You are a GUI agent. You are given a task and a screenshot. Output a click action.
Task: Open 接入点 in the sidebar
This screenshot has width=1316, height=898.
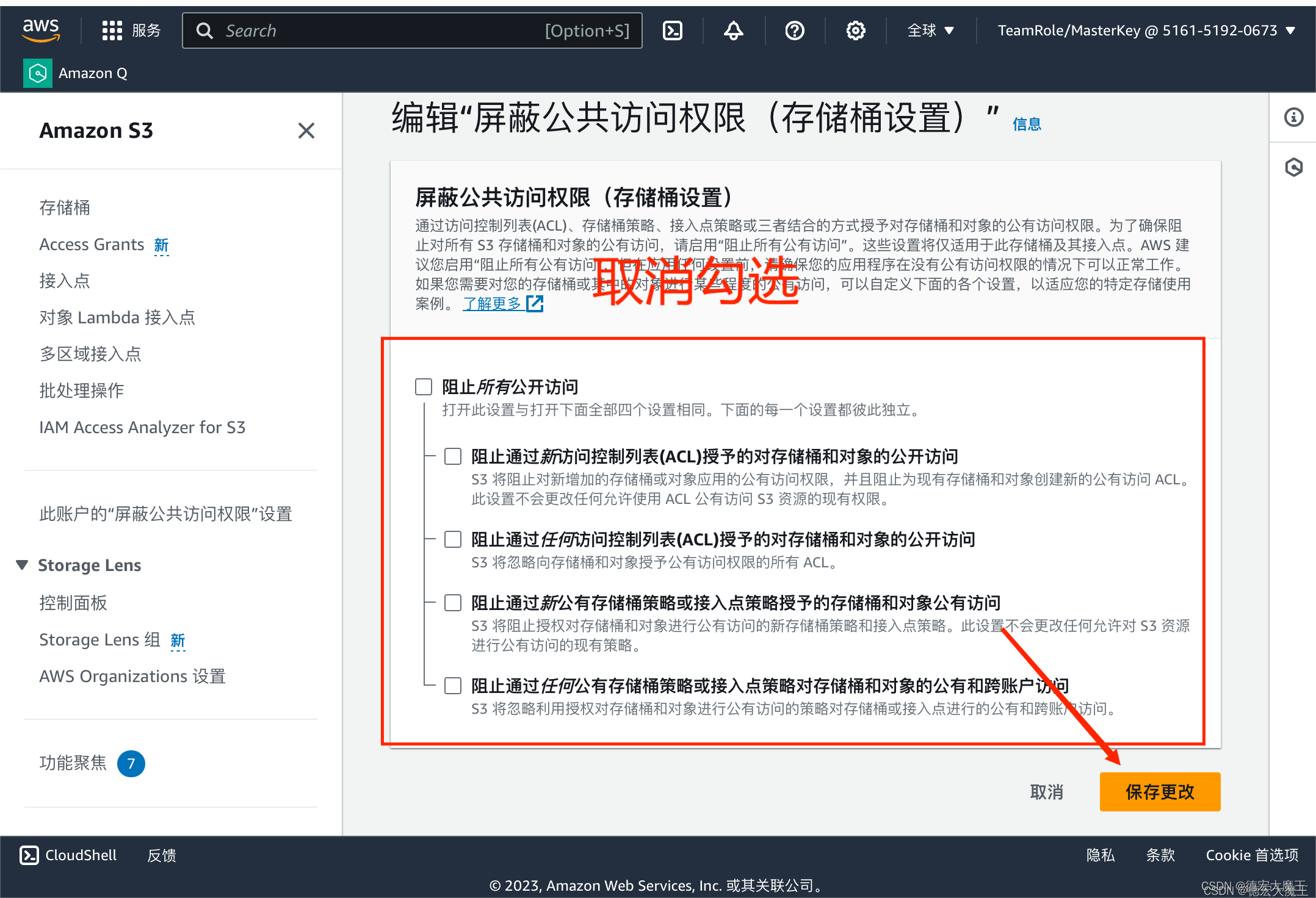(65, 281)
